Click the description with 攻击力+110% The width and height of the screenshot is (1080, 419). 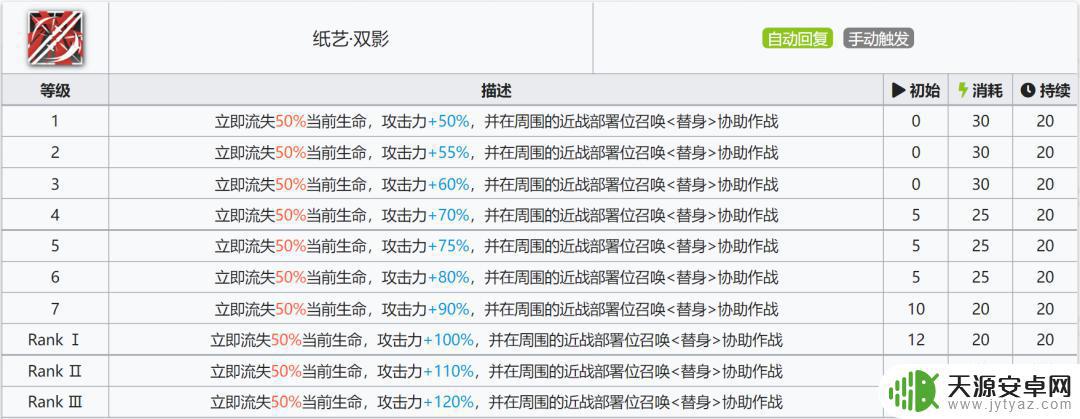tap(496, 371)
